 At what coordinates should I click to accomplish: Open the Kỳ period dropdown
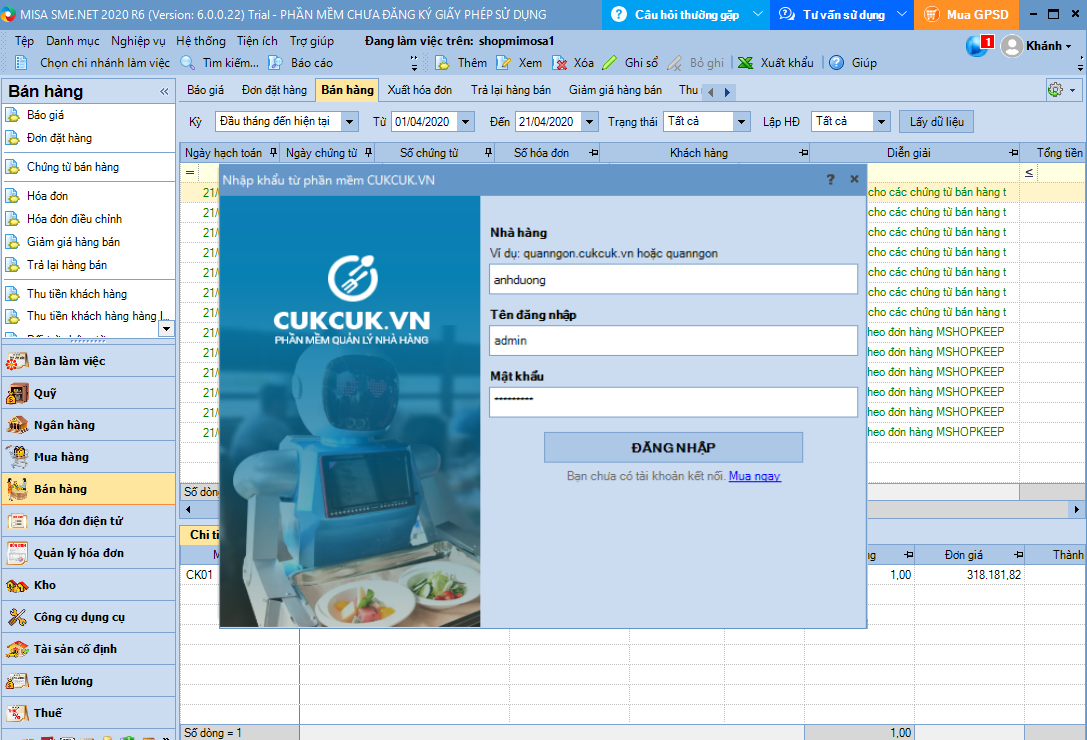[x=350, y=122]
